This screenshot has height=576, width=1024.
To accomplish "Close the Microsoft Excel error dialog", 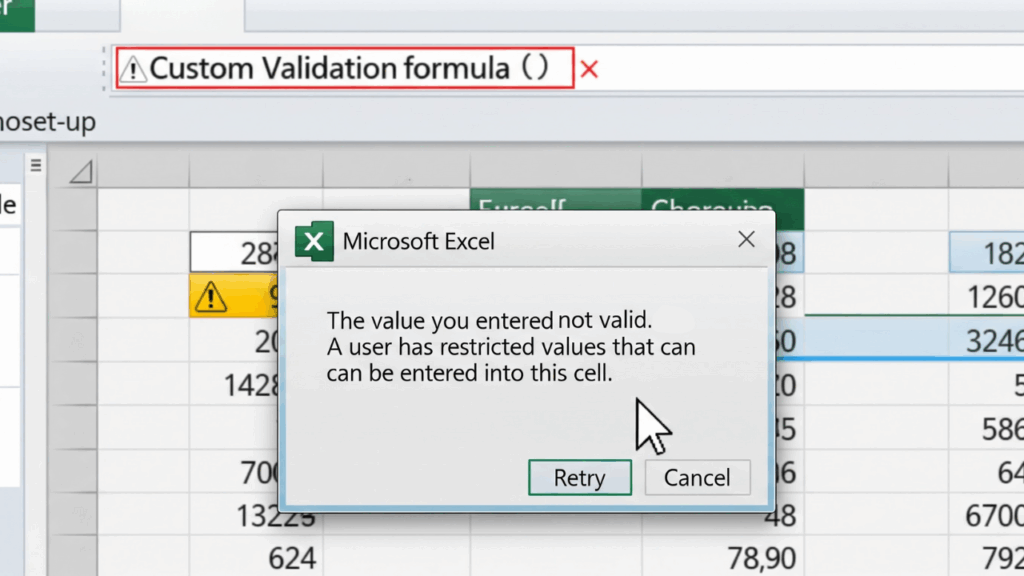I will pyautogui.click(x=746, y=240).
